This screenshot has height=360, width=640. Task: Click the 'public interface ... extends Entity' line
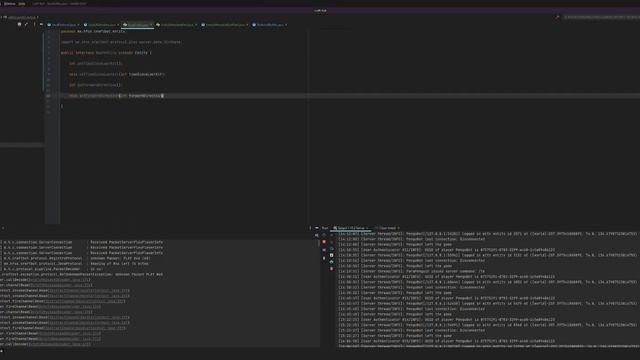(106, 53)
